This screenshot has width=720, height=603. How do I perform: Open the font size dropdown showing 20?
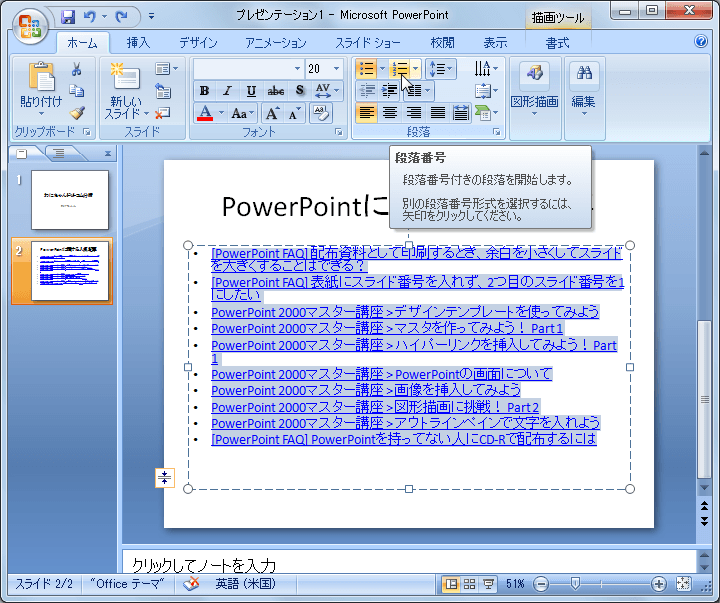(x=336, y=69)
